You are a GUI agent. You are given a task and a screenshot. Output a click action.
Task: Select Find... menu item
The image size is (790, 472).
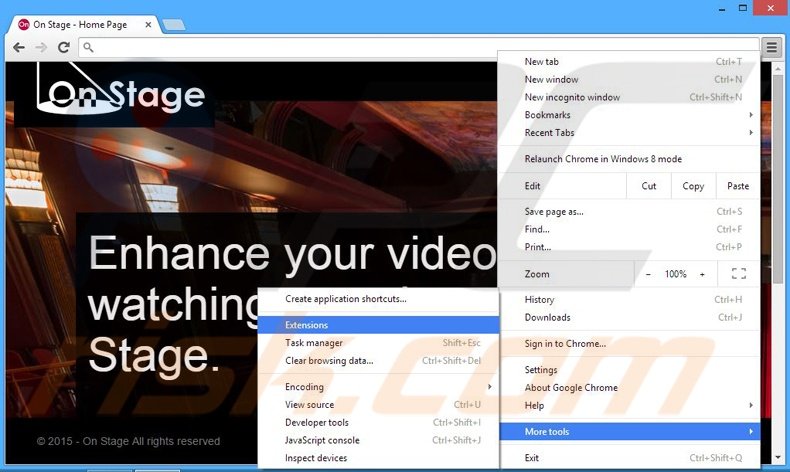[x=628, y=229]
